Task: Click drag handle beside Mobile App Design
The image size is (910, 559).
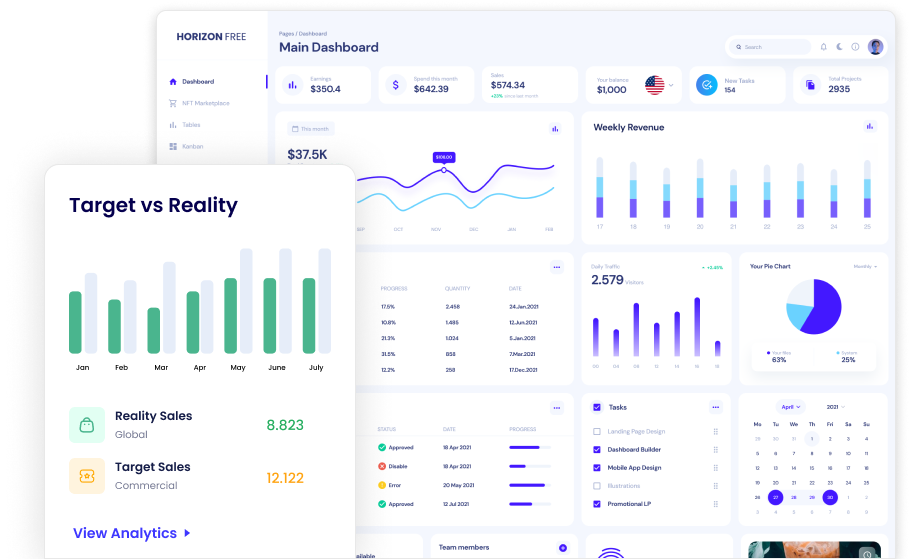Action: coord(716,468)
